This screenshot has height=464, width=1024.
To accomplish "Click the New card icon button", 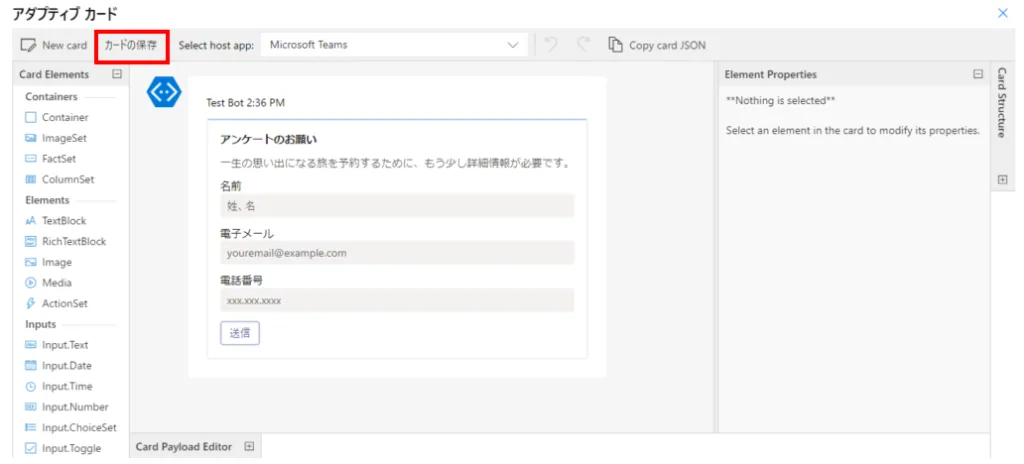I will 29,45.
